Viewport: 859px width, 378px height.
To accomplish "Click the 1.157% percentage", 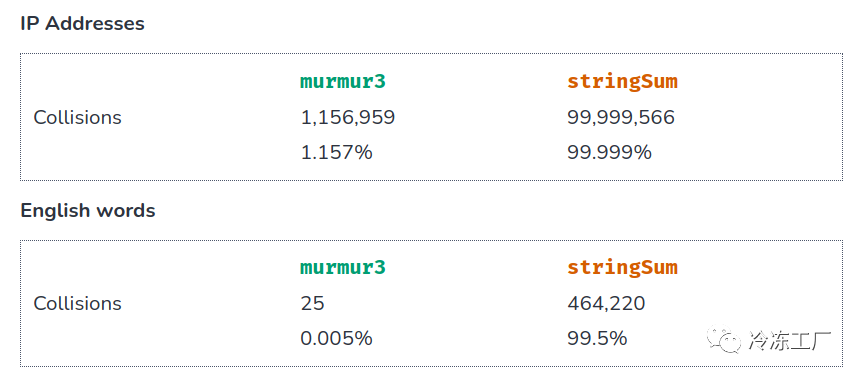I will tap(336, 152).
